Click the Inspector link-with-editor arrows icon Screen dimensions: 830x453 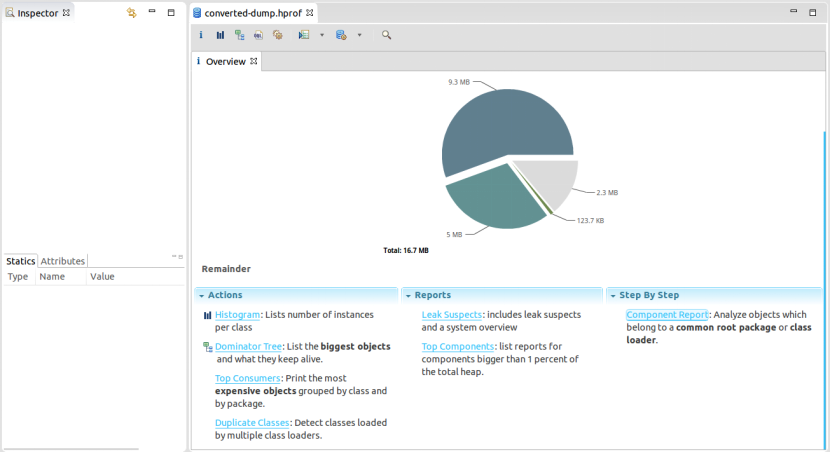point(131,12)
